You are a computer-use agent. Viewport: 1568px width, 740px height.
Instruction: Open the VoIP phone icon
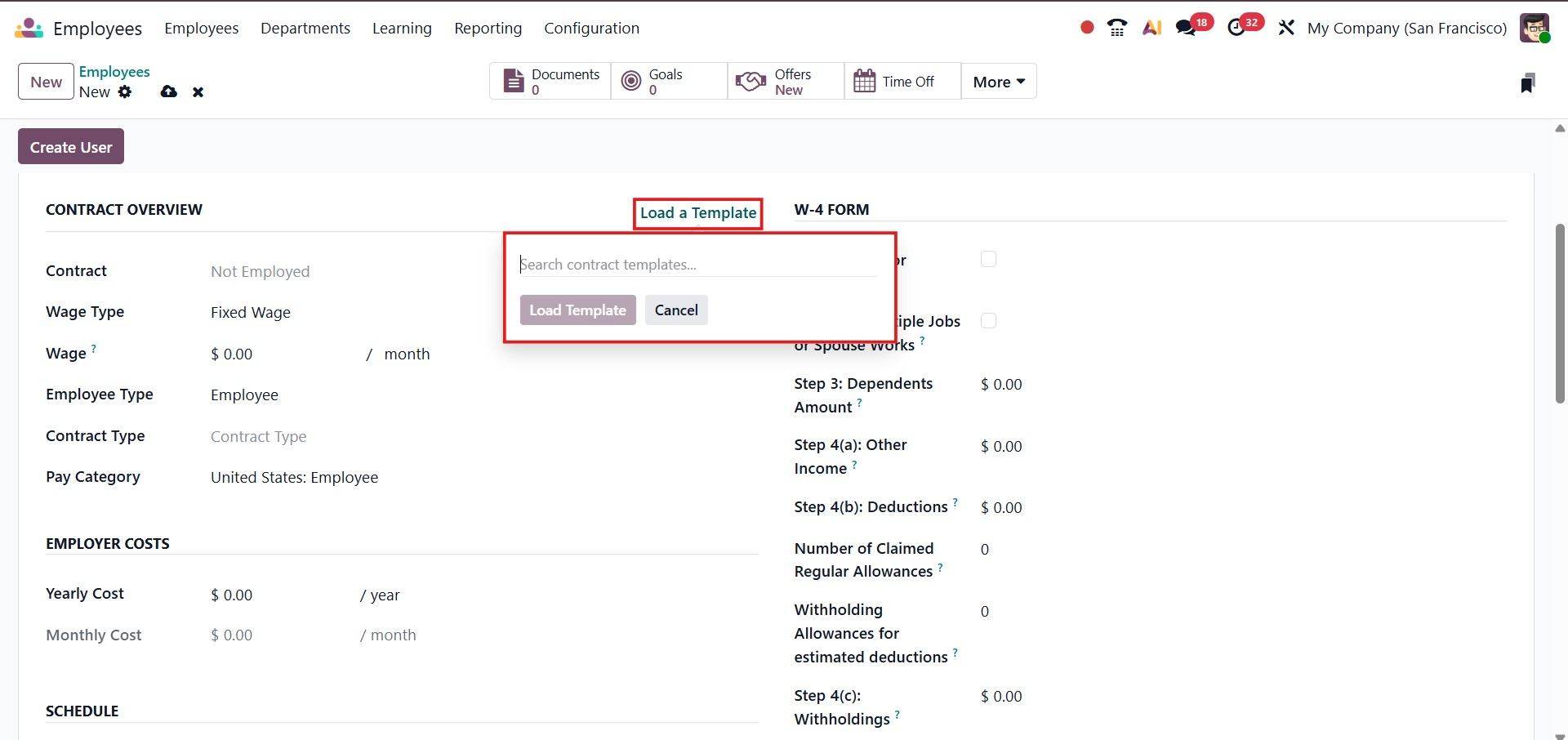1117,28
